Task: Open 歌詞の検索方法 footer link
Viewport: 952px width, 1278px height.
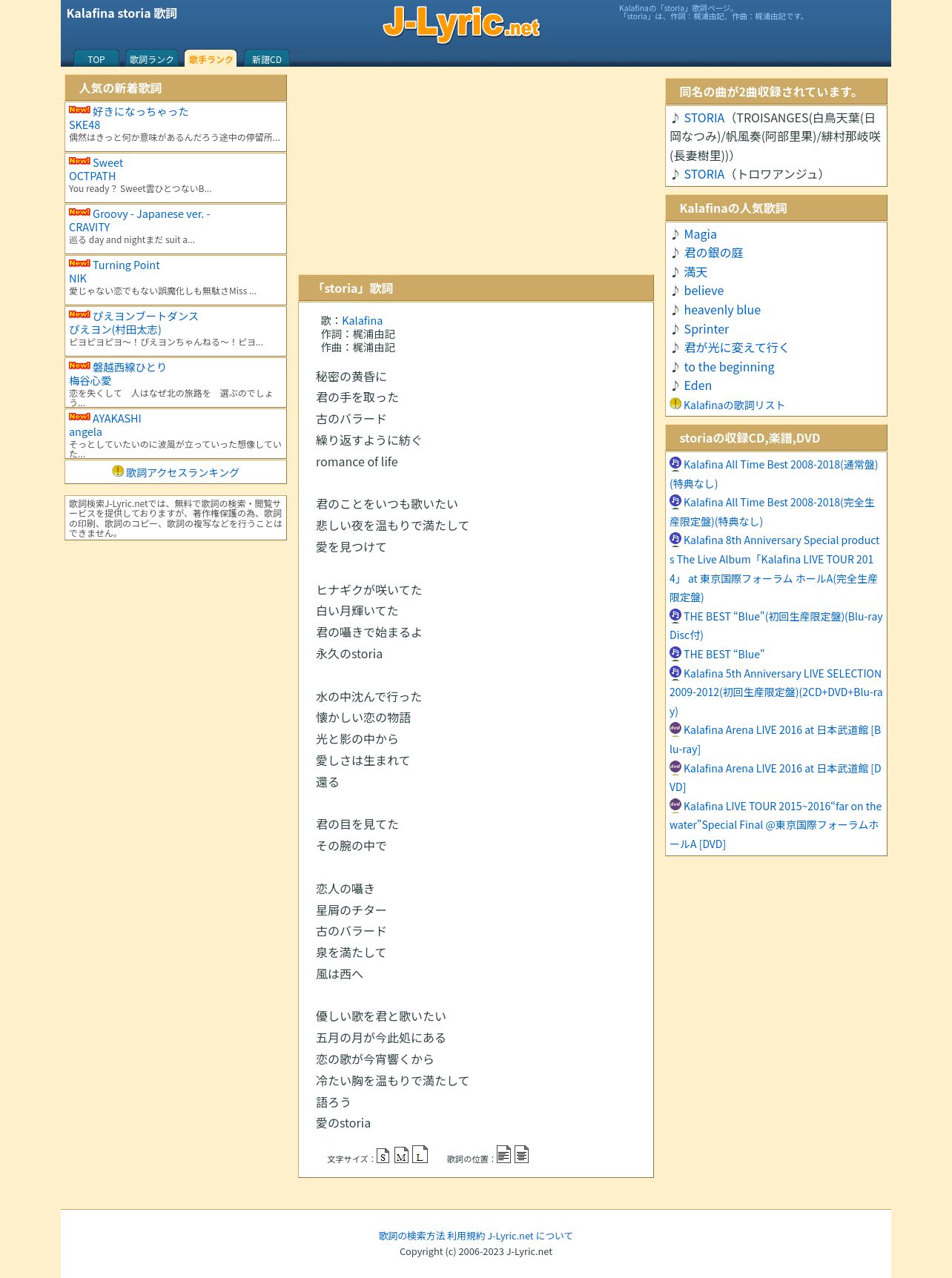Action: (412, 1236)
